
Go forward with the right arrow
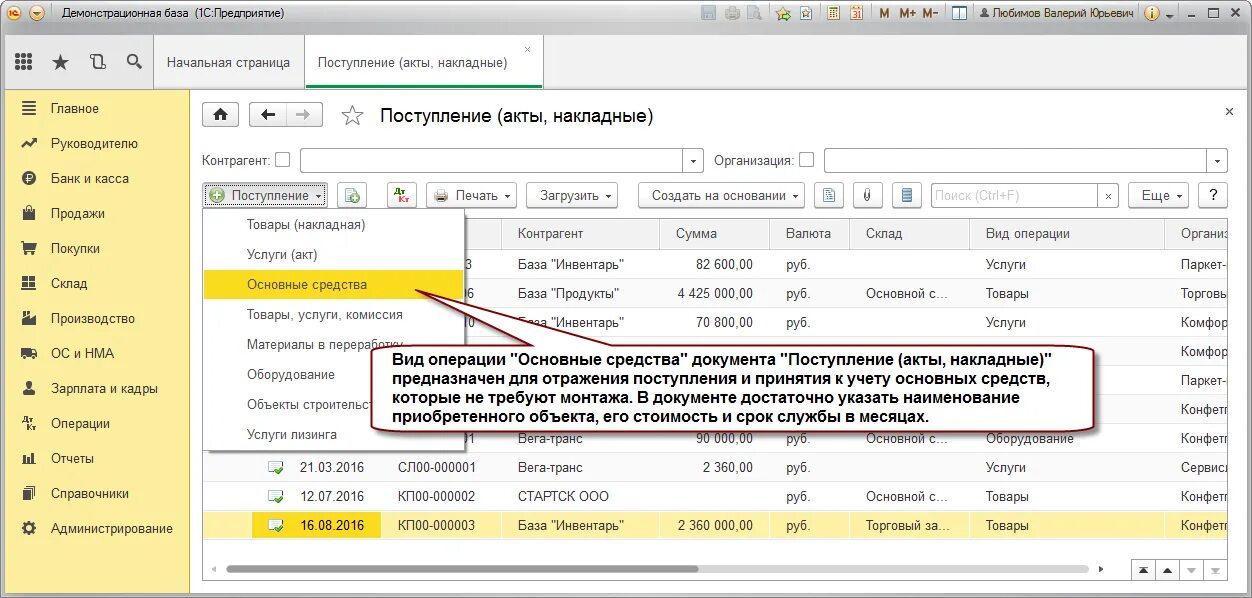click(304, 114)
